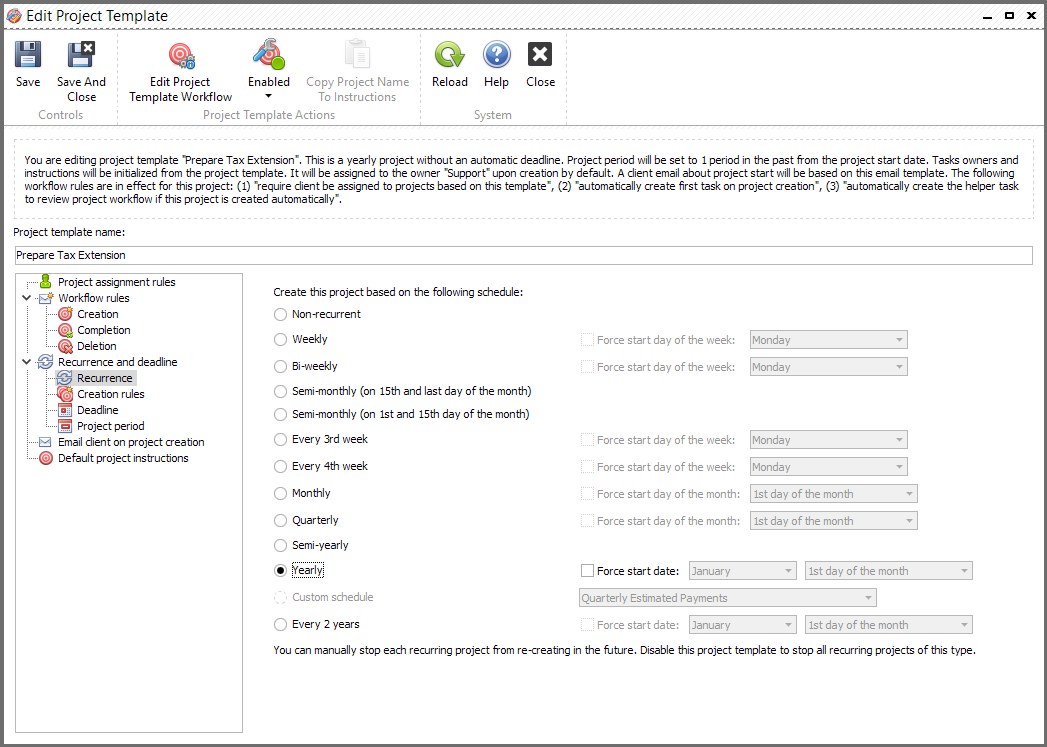Open Edit Project Template Workflow
1047x747 pixels.
pos(180,72)
